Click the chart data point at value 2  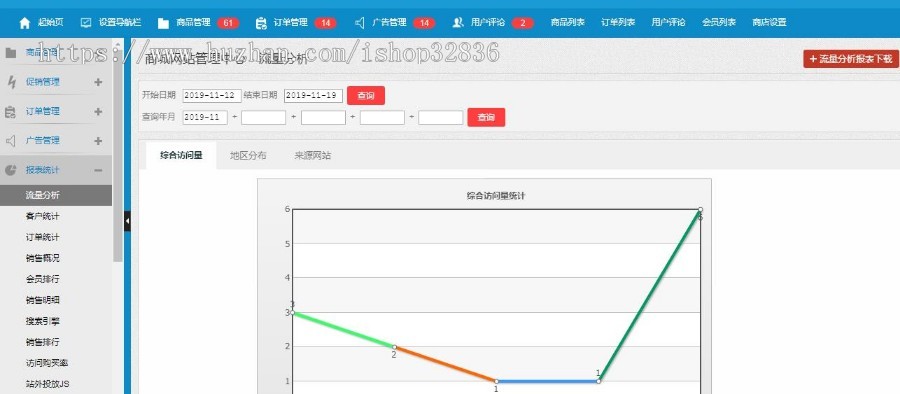pyautogui.click(x=394, y=347)
